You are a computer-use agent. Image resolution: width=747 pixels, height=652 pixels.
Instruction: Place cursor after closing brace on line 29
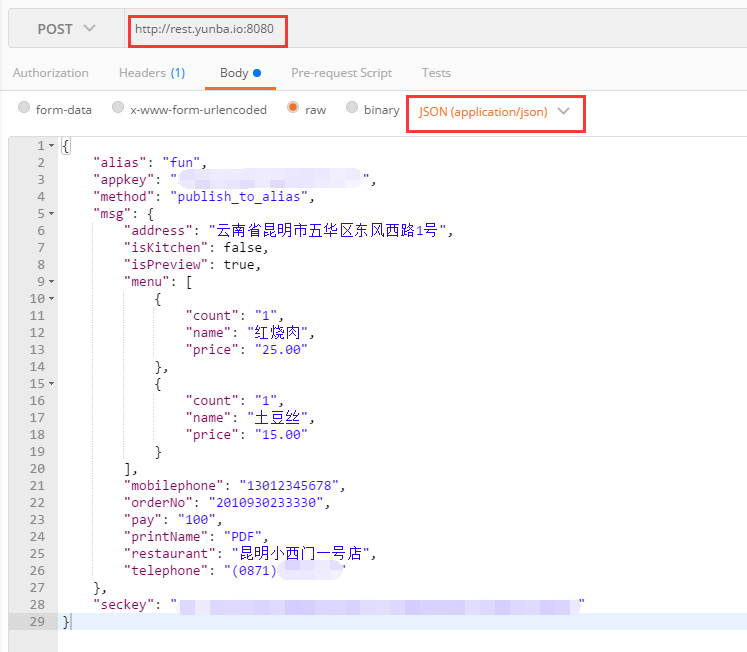(x=71, y=622)
